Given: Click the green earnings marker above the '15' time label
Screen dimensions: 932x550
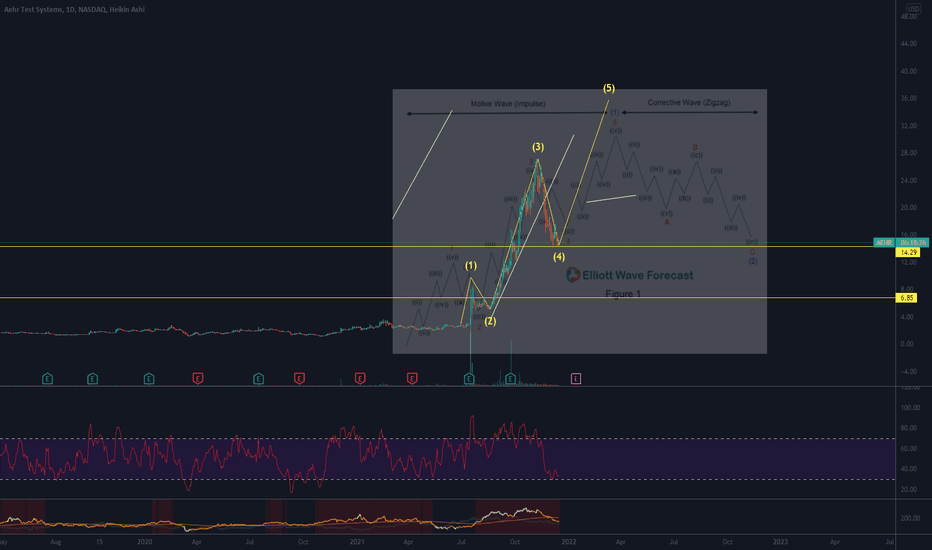Looking at the screenshot, I should pos(93,378).
